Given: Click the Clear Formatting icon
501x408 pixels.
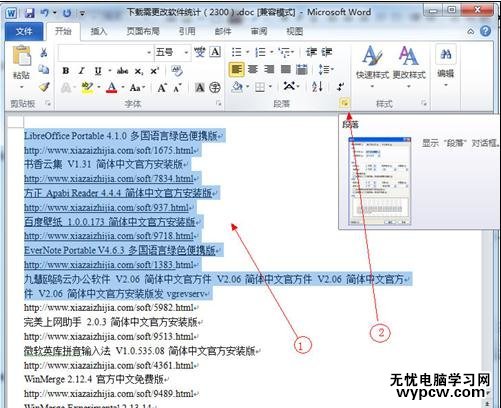Looking at the screenshot, I should pos(177,70).
